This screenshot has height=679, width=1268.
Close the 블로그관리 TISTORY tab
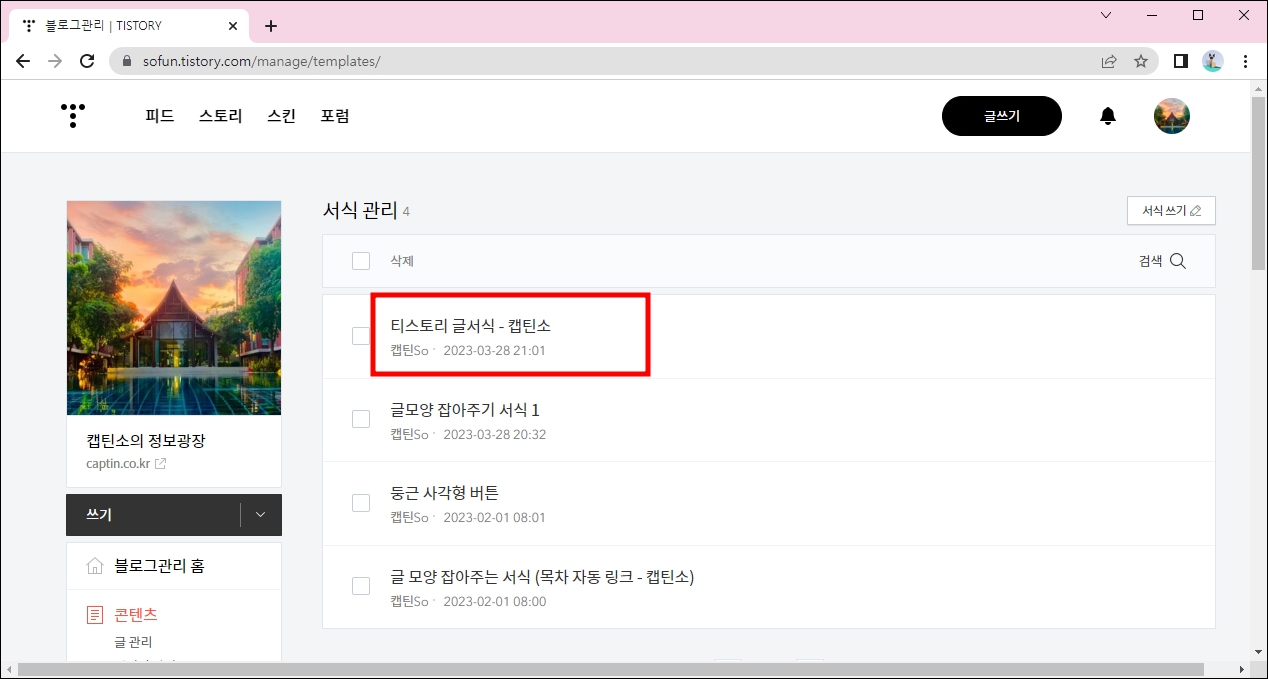(233, 26)
